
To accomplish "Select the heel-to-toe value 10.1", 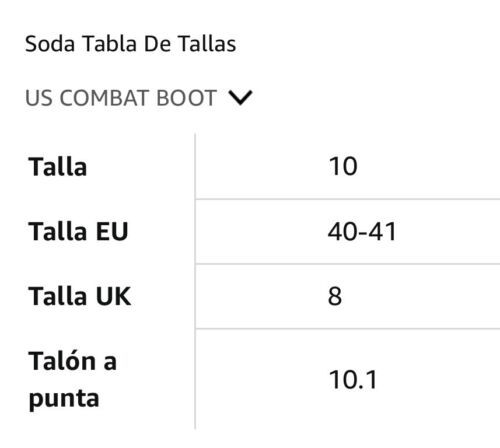I will [353, 380].
